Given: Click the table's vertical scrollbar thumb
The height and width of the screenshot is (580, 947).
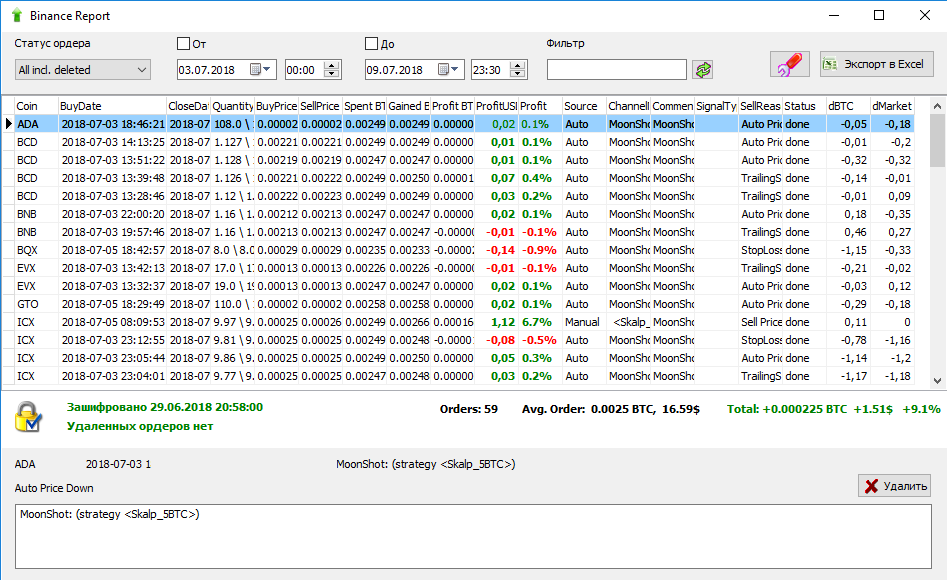Looking at the screenshot, I should [x=937, y=140].
